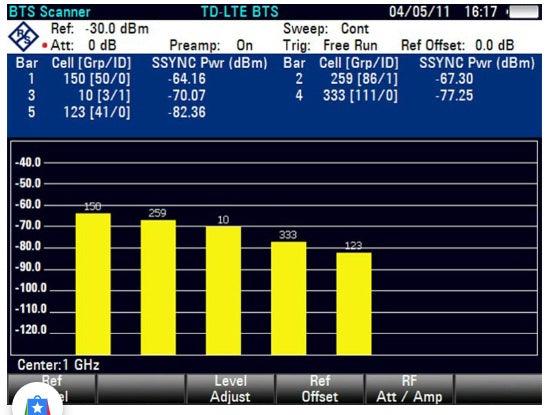Image resolution: width=548 pixels, height=415 pixels.
Task: Click the yellow bar labeled 123
Action: point(354,304)
